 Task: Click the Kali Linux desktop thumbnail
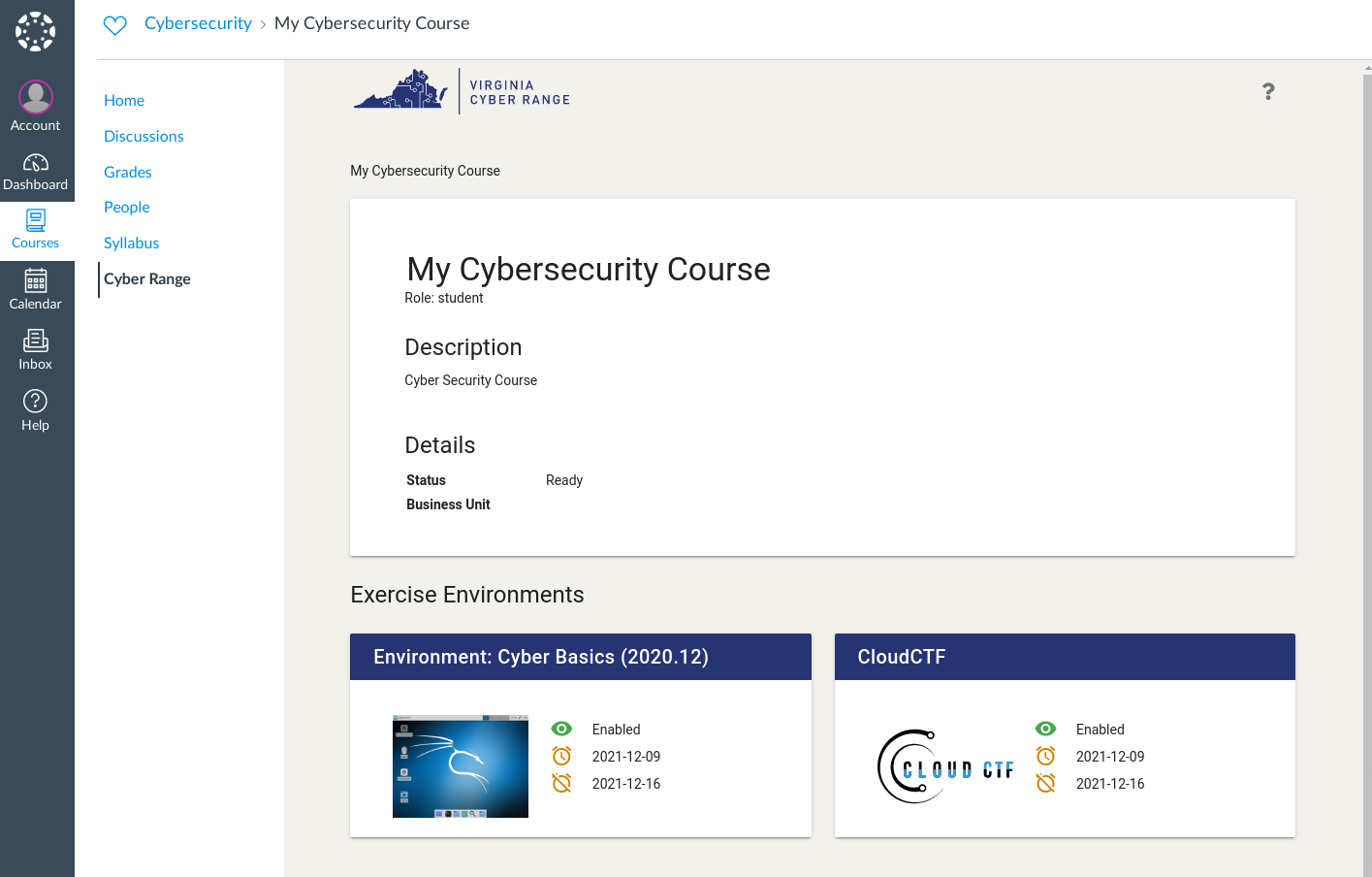tap(460, 766)
